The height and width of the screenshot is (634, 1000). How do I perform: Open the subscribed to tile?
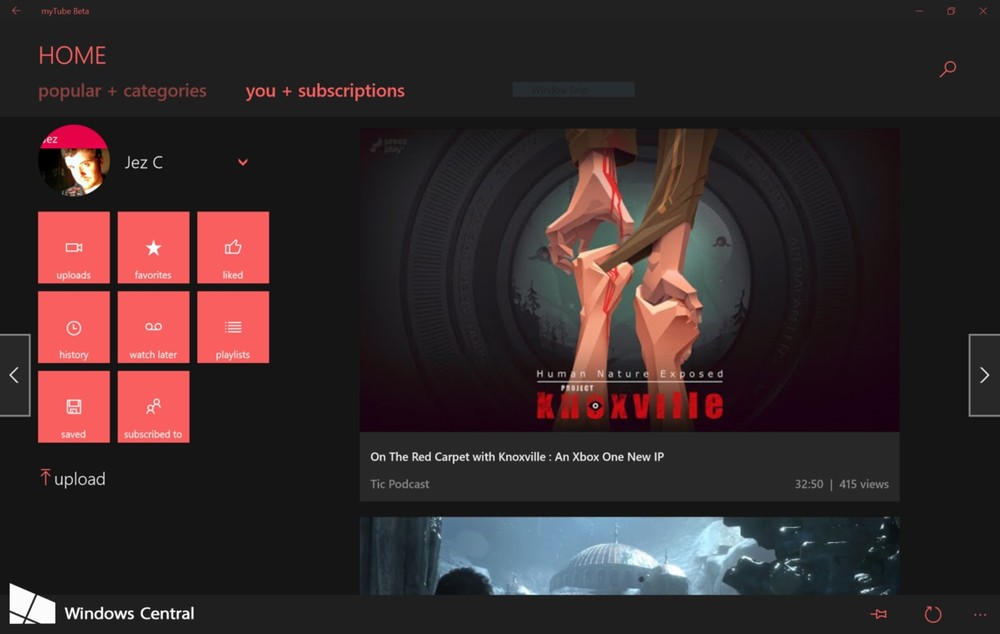pos(154,407)
